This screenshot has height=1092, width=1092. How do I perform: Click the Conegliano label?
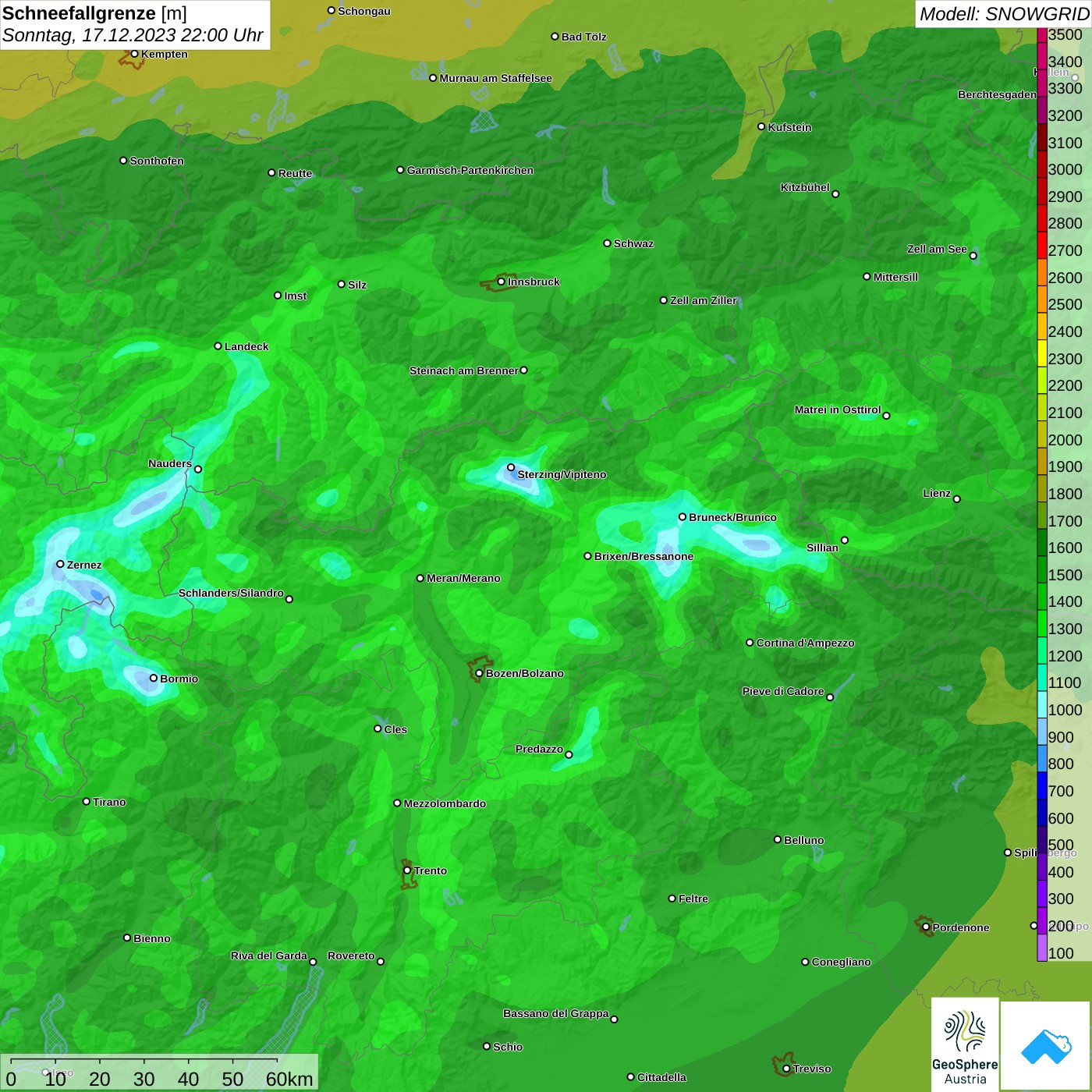[x=841, y=962]
